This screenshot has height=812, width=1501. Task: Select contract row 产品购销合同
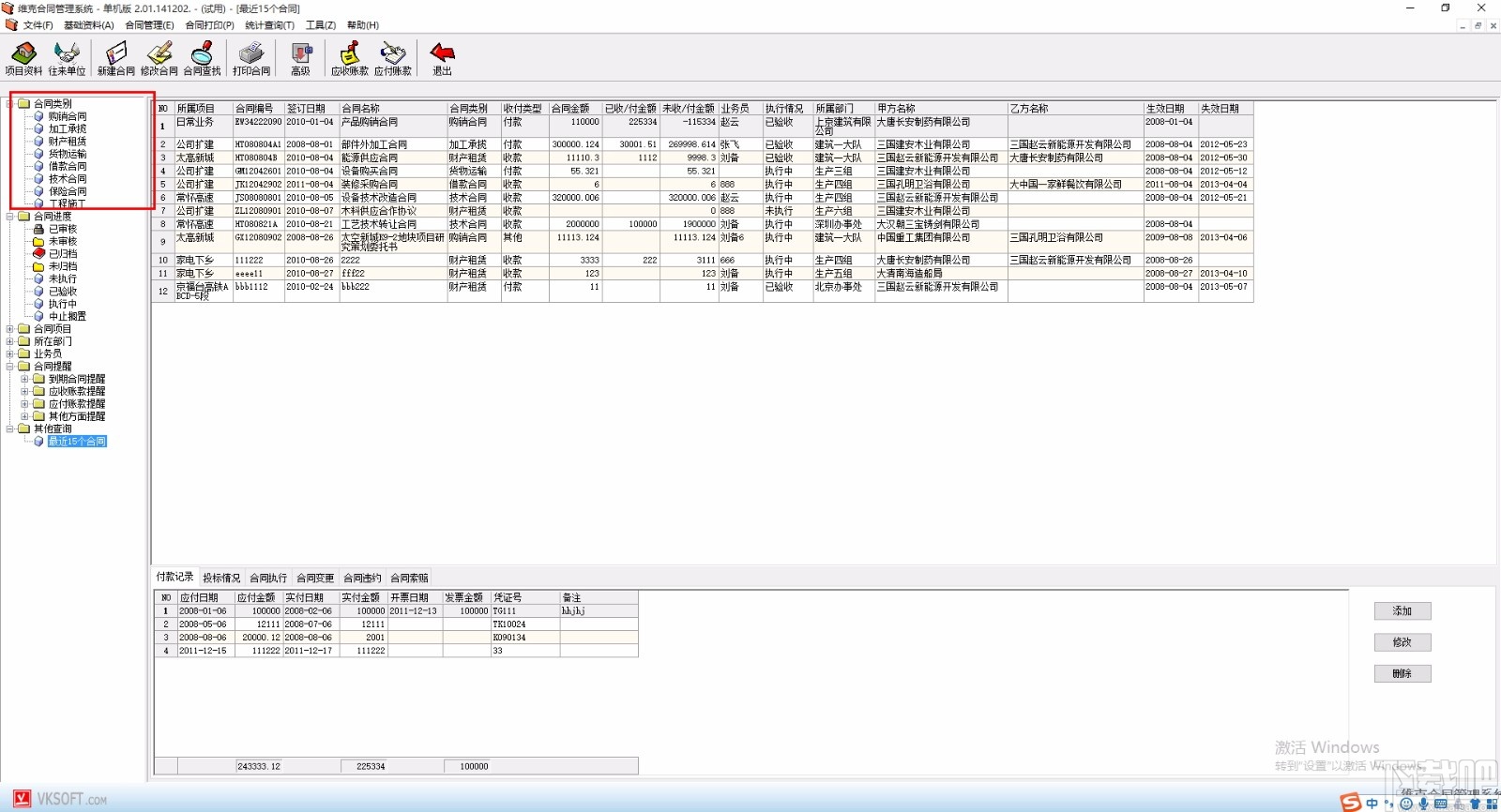point(704,127)
